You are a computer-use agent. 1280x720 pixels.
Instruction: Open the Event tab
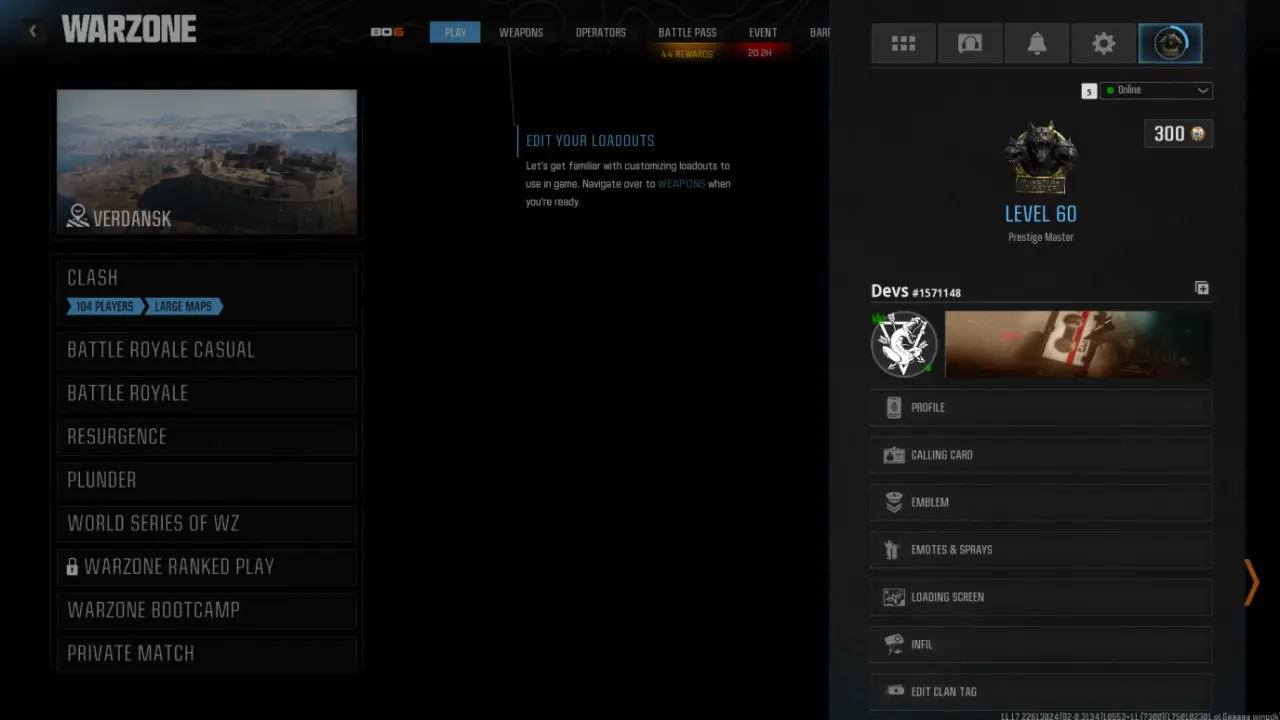(763, 32)
